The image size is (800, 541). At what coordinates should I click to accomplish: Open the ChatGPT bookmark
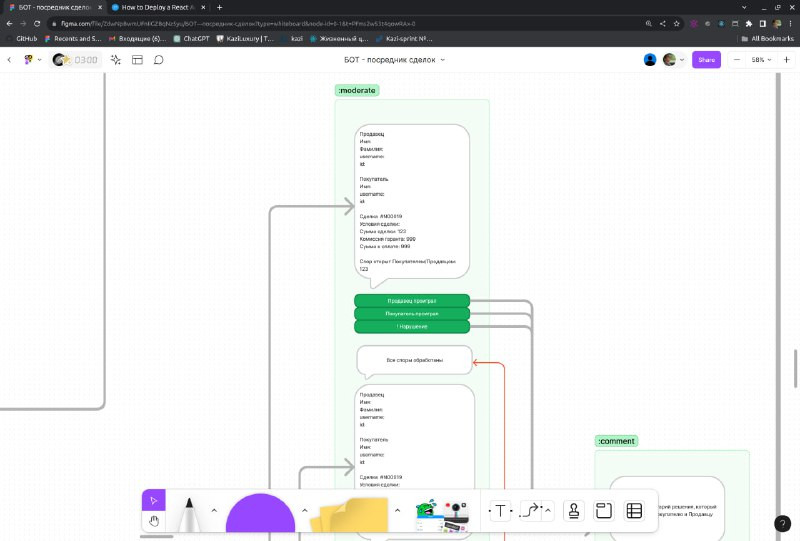pos(192,38)
